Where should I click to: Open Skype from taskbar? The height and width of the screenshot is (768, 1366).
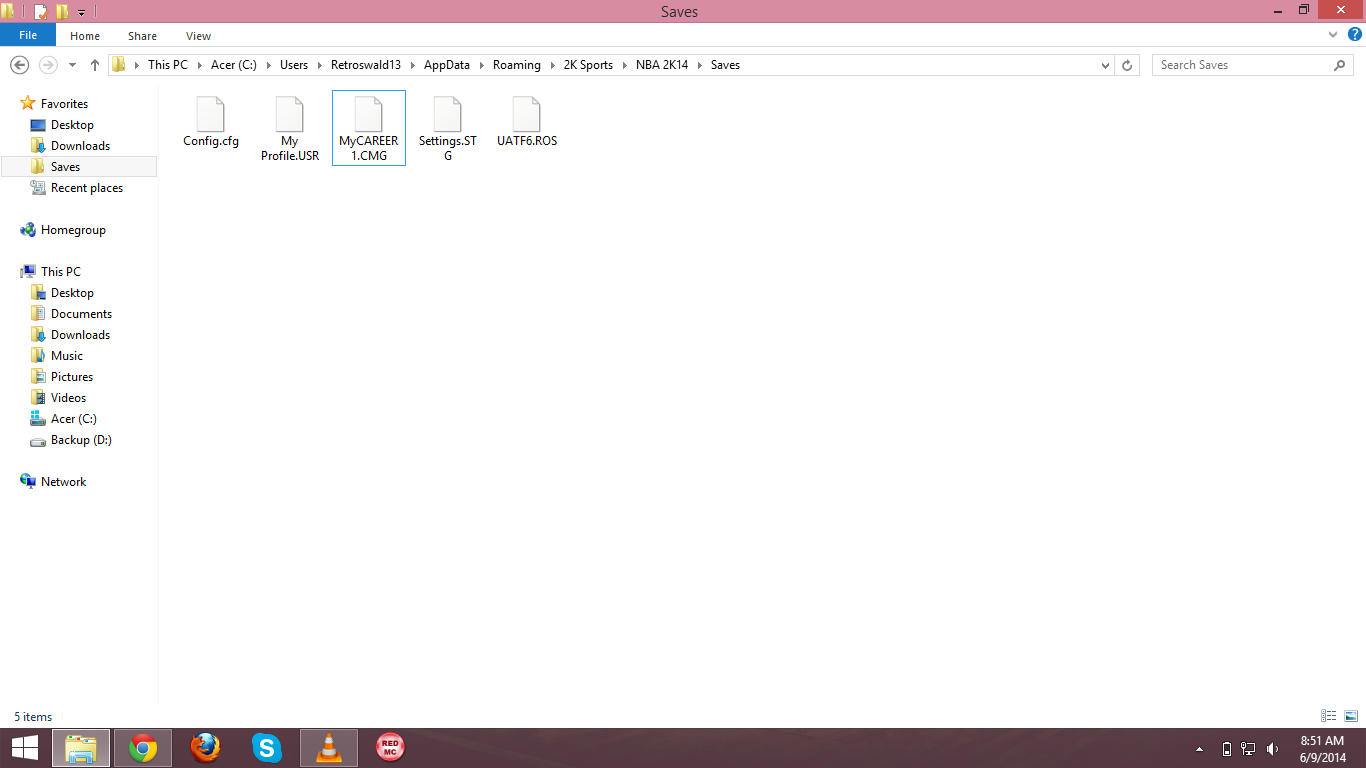point(267,748)
